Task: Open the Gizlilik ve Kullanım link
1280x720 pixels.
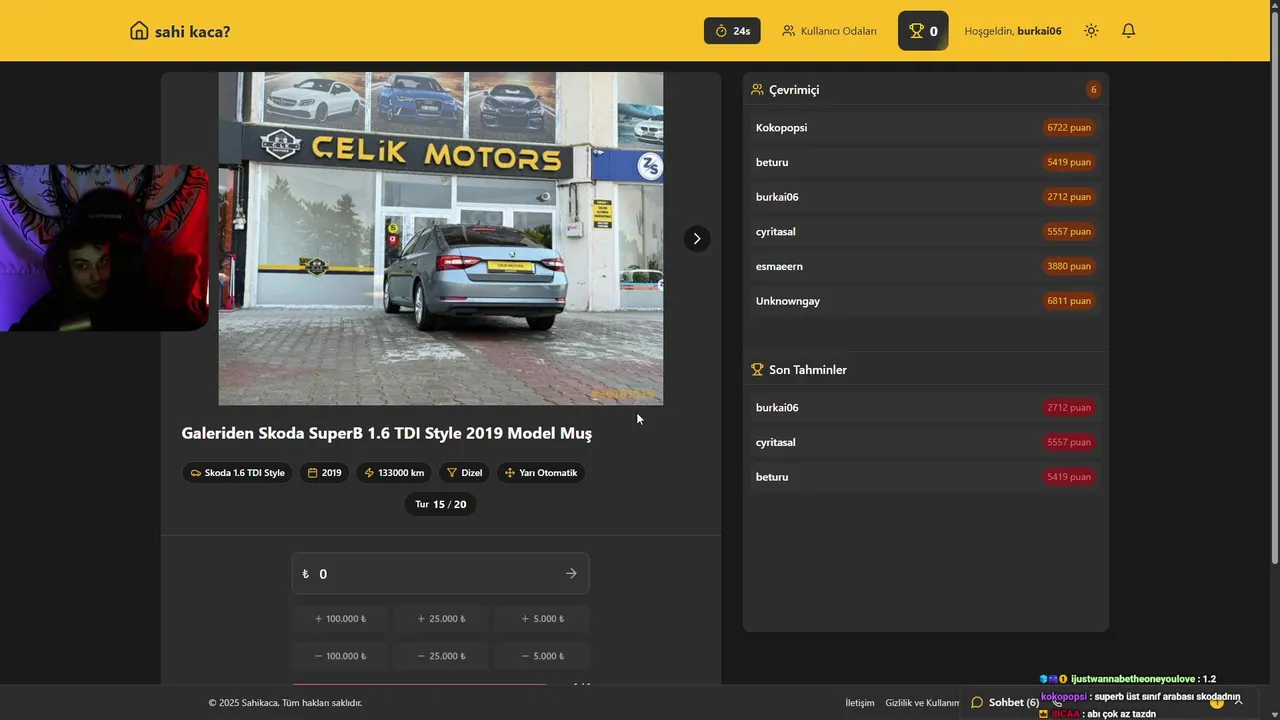Action: tap(922, 703)
